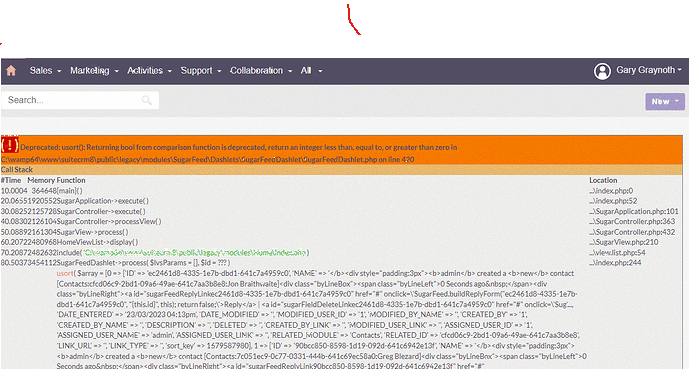Open the All modules menu
689x369 pixels.
point(311,70)
